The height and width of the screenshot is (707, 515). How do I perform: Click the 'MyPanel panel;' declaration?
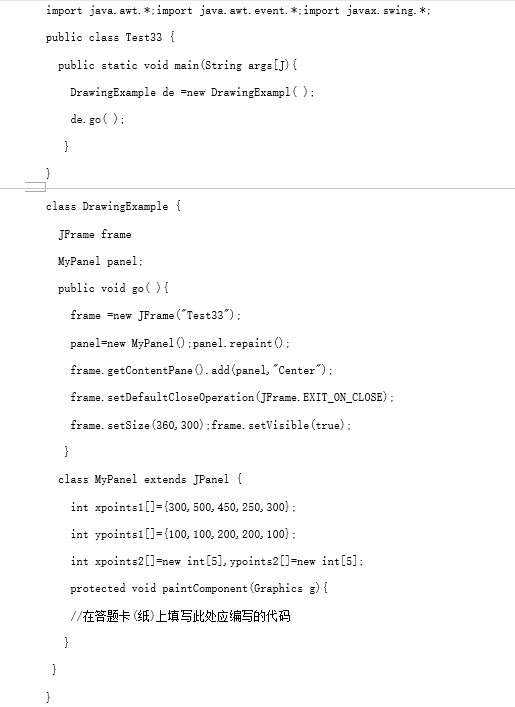(100, 262)
